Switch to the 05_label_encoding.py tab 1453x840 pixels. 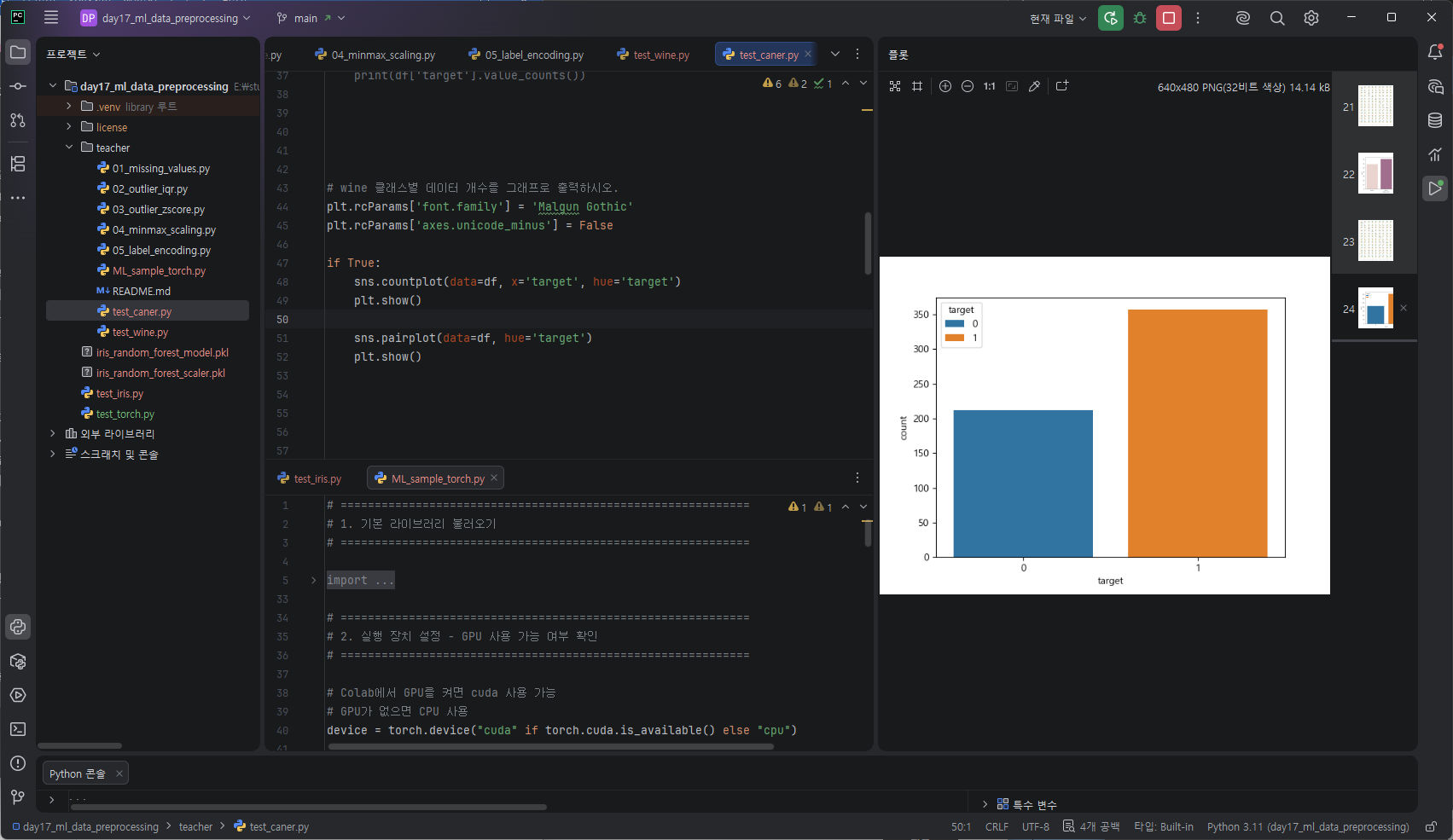click(526, 55)
